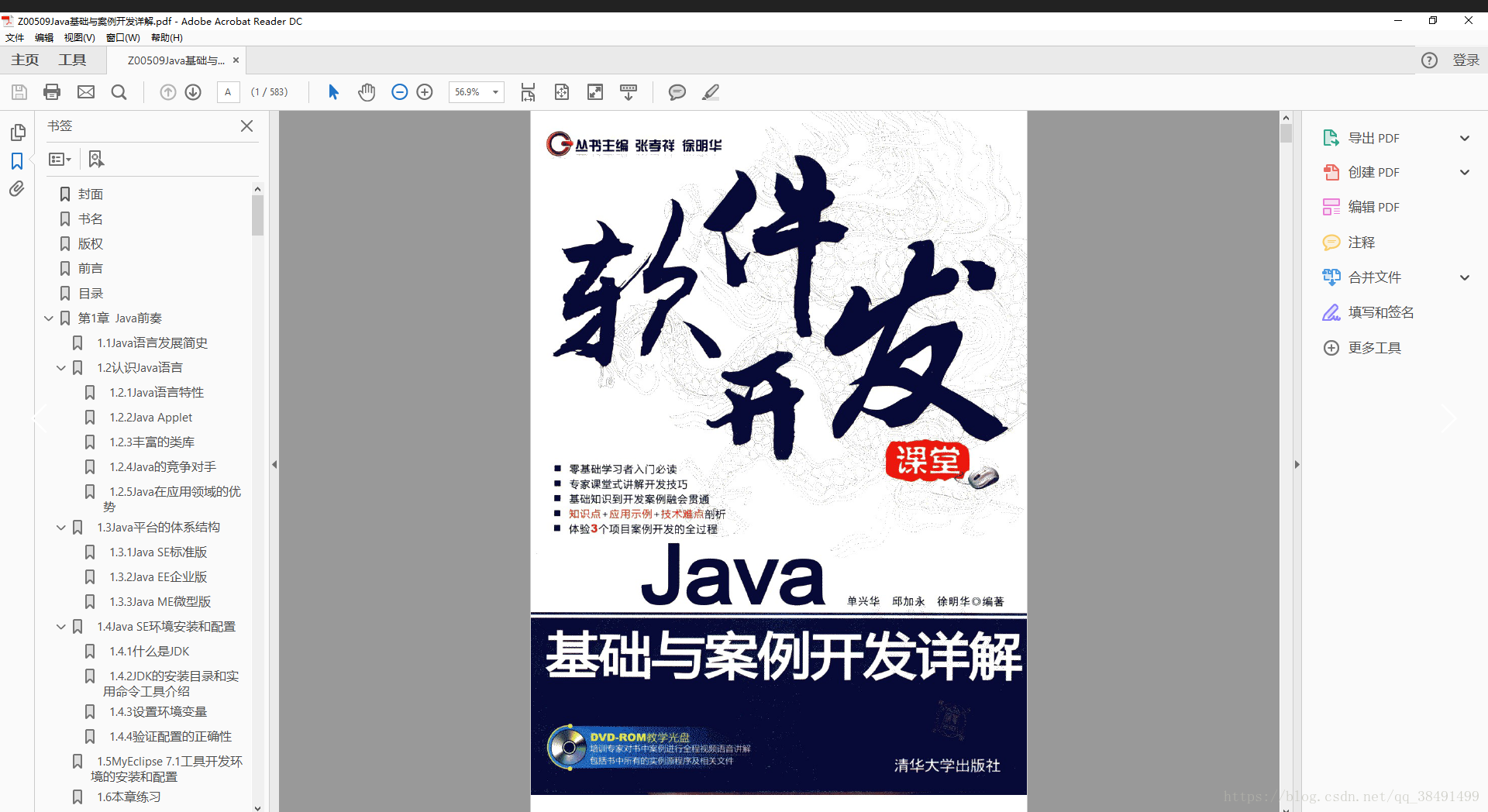Open the 帮助(H) menu
1488x812 pixels.
click(167, 37)
